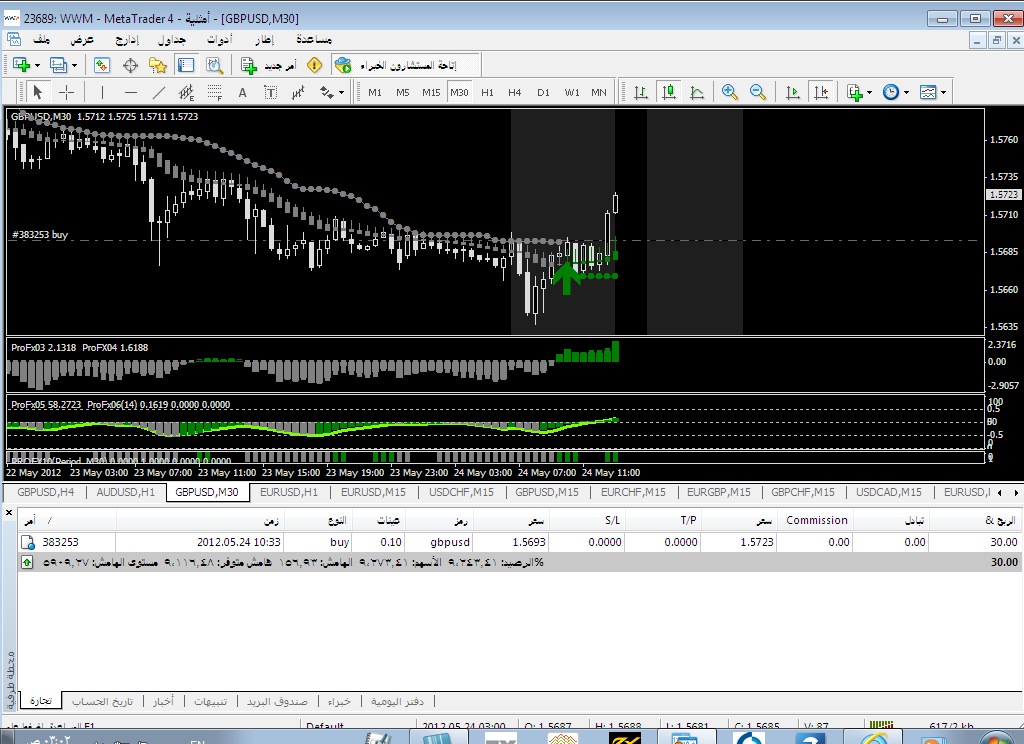This screenshot has height=744, width=1024.
Task: Switch to the EURUSD,H1 chart tab
Action: 289,492
